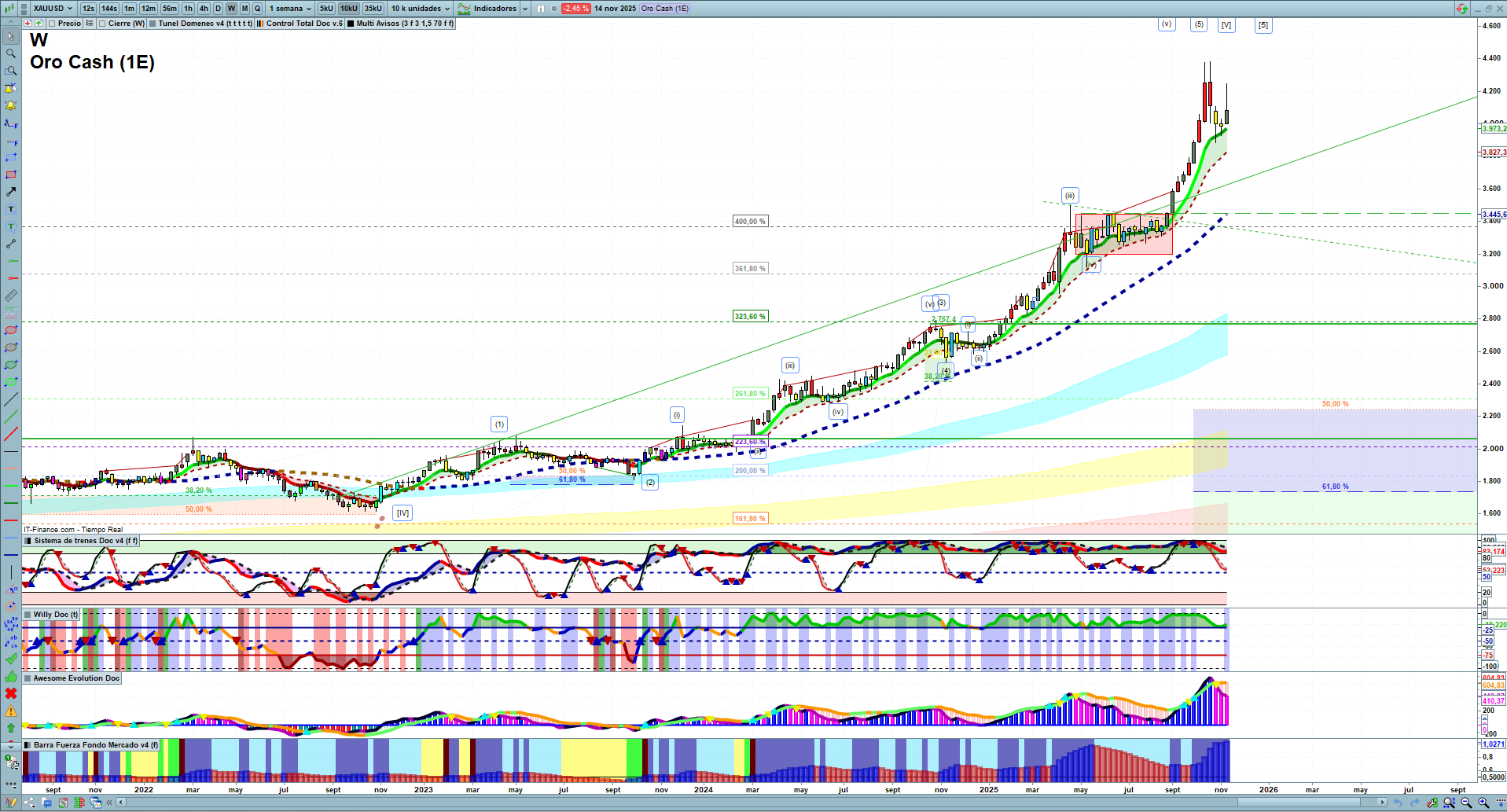Click the black Multi Avisos color swatch

[351, 24]
